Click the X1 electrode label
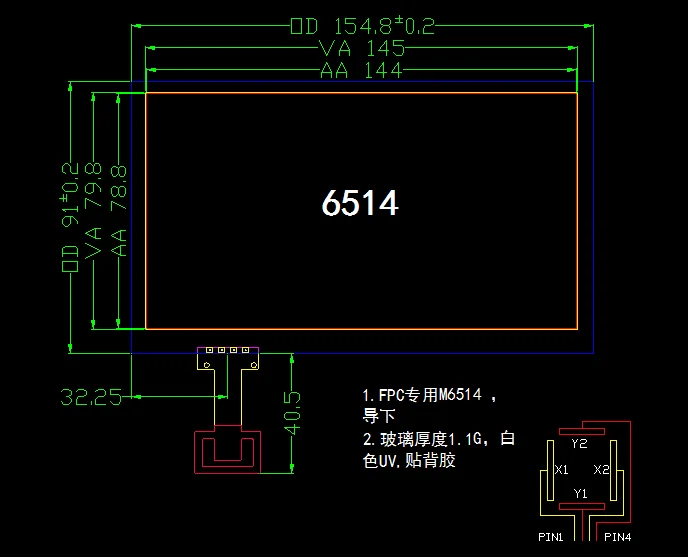This screenshot has width=688, height=557. [562, 470]
